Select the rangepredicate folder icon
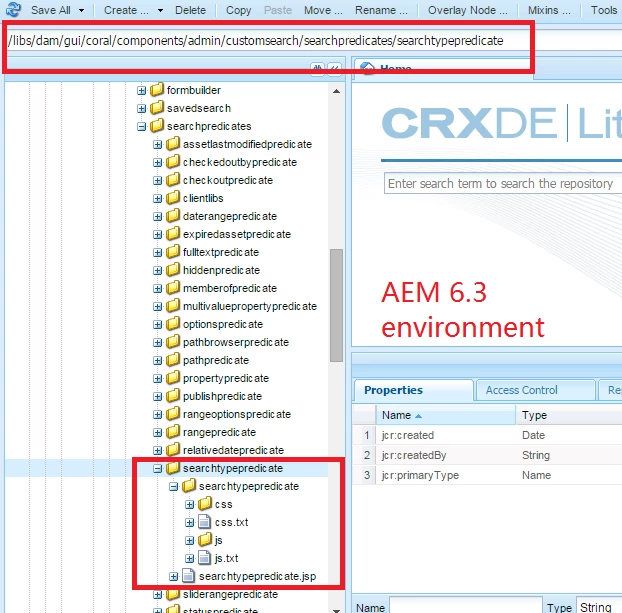The height and width of the screenshot is (613, 622). pos(173,432)
